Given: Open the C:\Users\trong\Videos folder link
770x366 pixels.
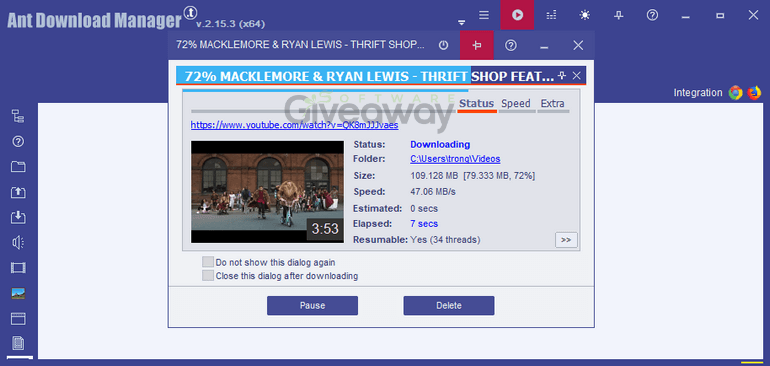Looking at the screenshot, I should 455,159.
